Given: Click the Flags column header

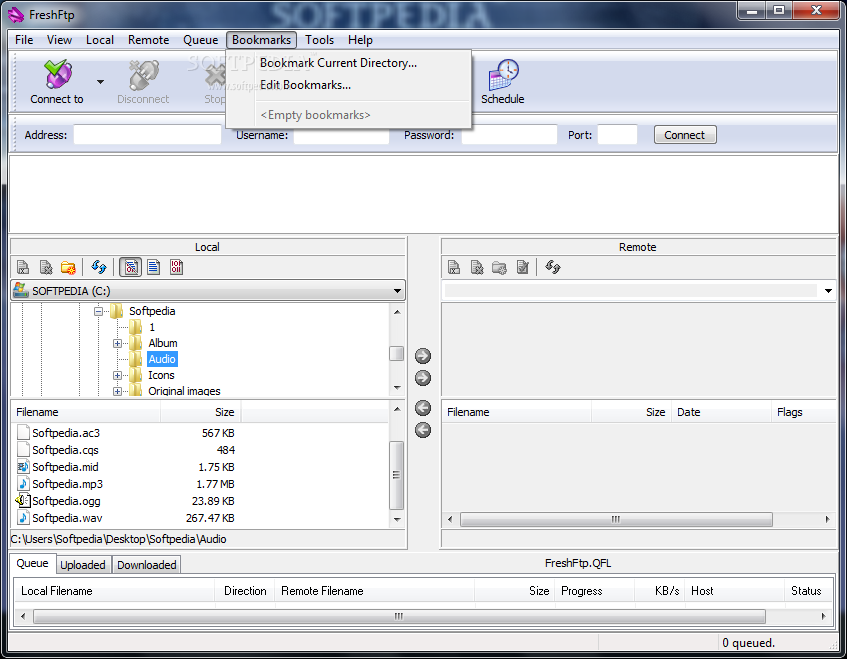Looking at the screenshot, I should [803, 412].
